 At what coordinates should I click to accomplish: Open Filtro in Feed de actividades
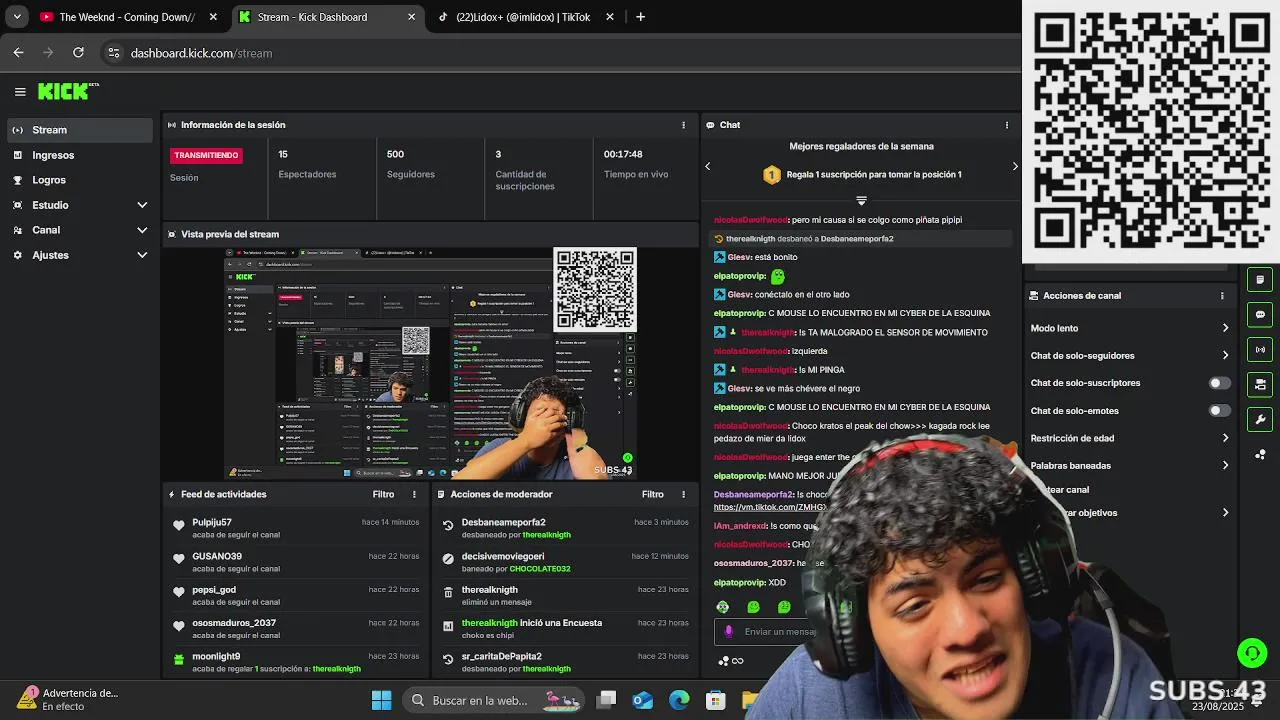click(x=383, y=494)
